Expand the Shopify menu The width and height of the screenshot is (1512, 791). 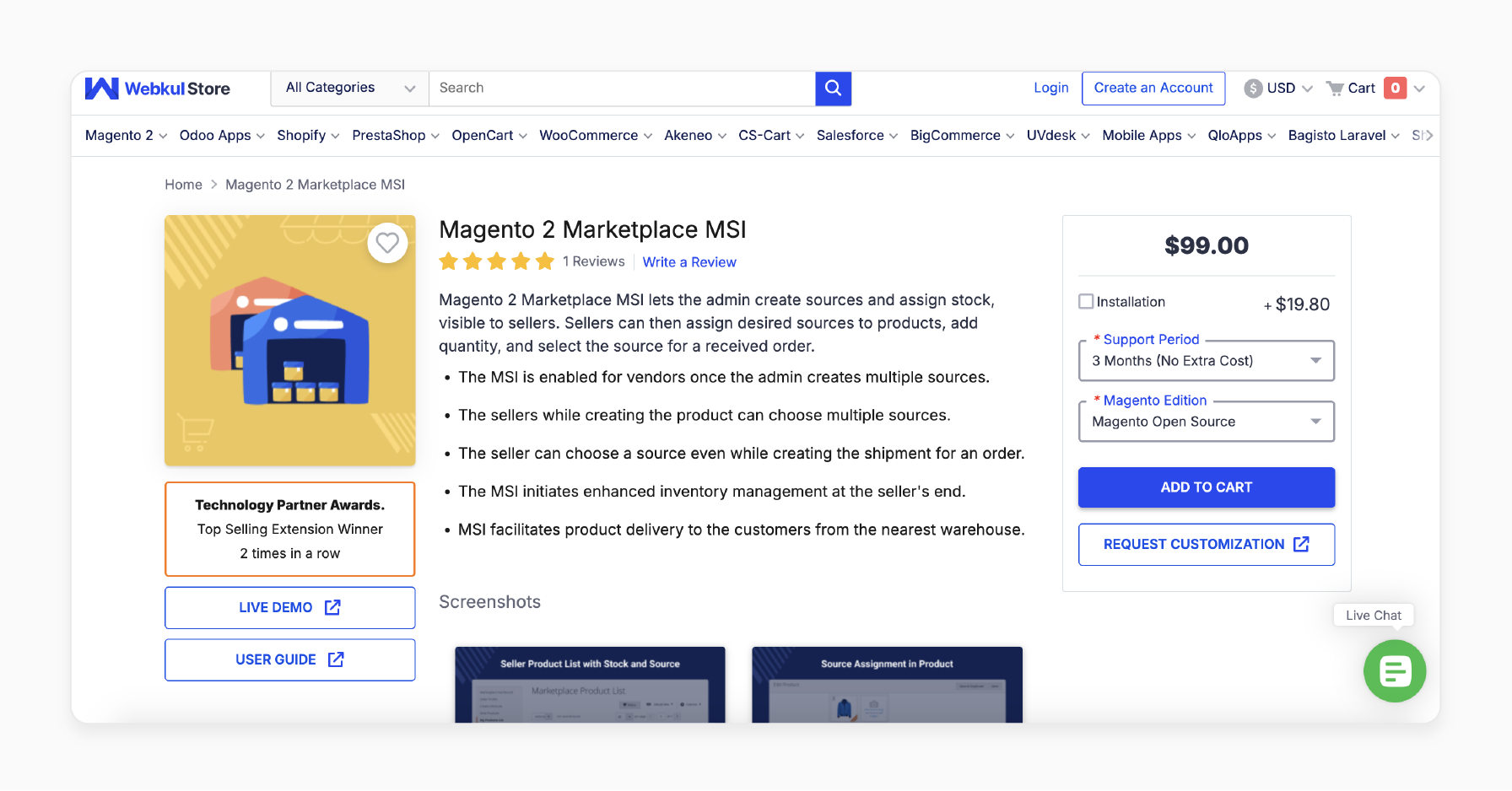(308, 136)
